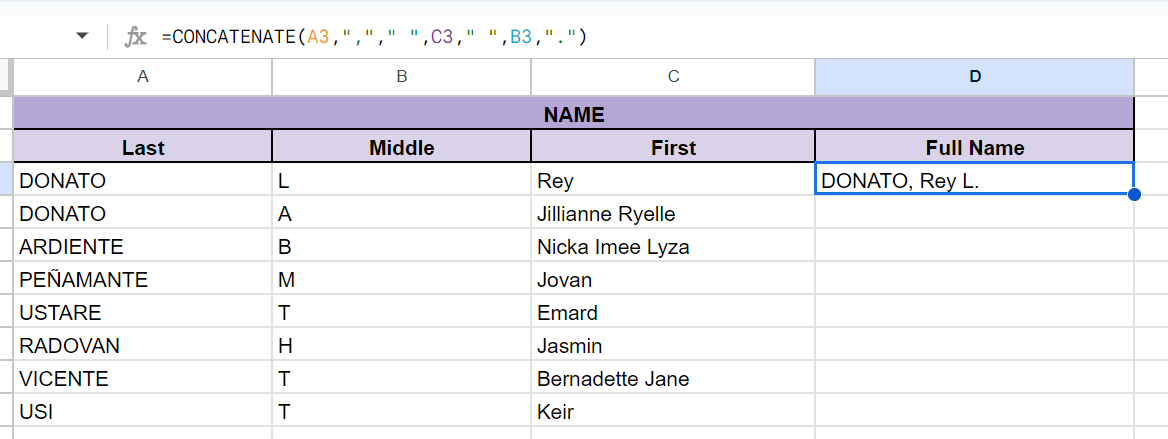Viewport: 1168px width, 439px height.
Task: Open the name box dropdown arrow
Action: coord(82,37)
